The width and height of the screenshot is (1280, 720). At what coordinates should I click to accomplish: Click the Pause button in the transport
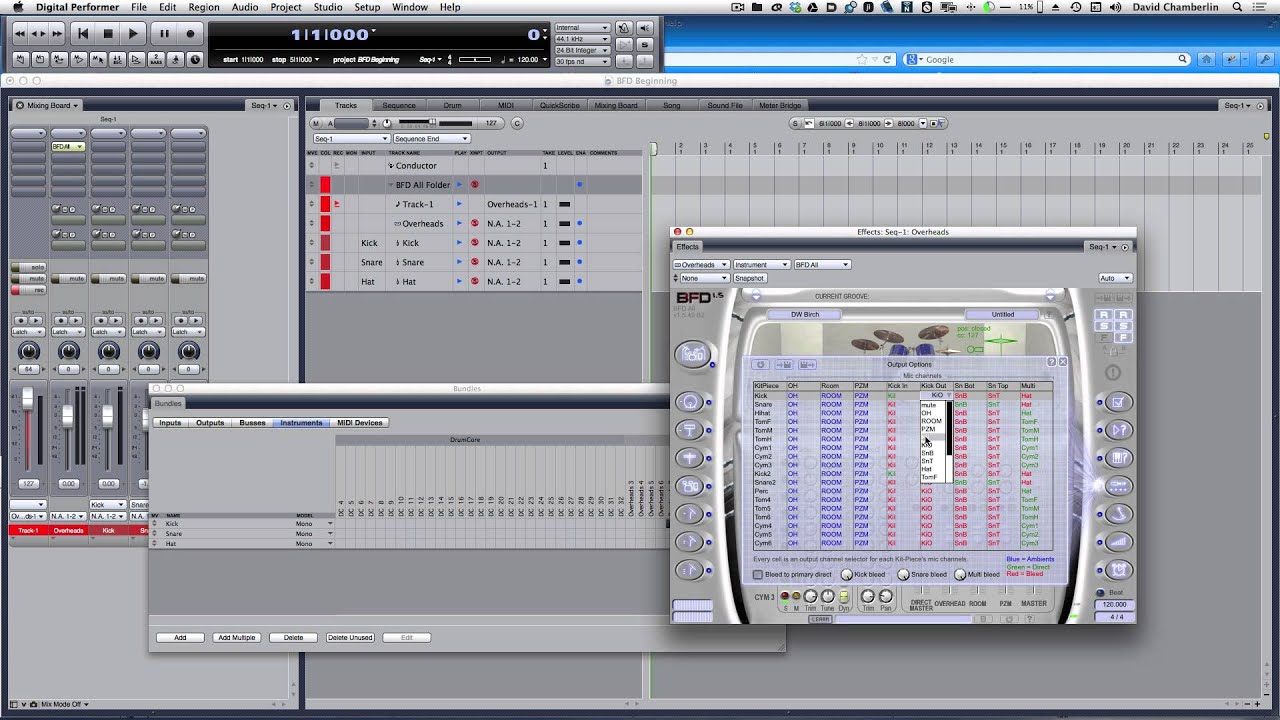point(164,34)
